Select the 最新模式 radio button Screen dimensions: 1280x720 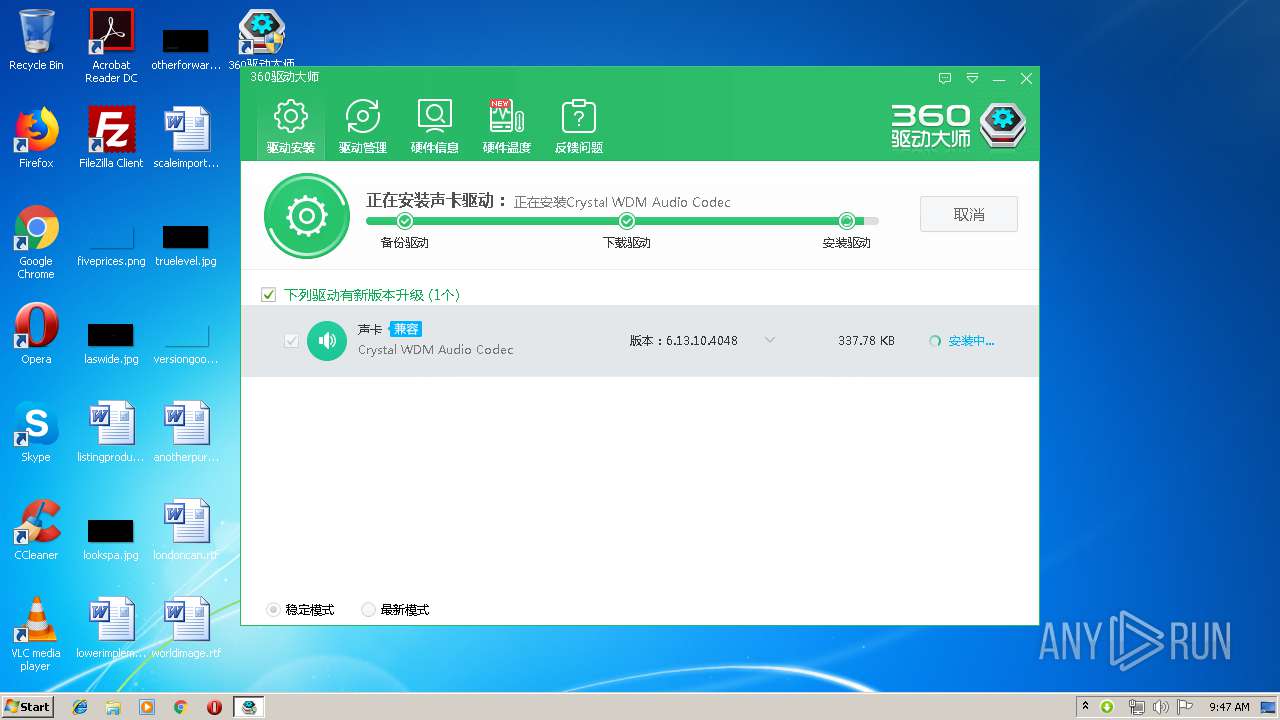coord(368,609)
